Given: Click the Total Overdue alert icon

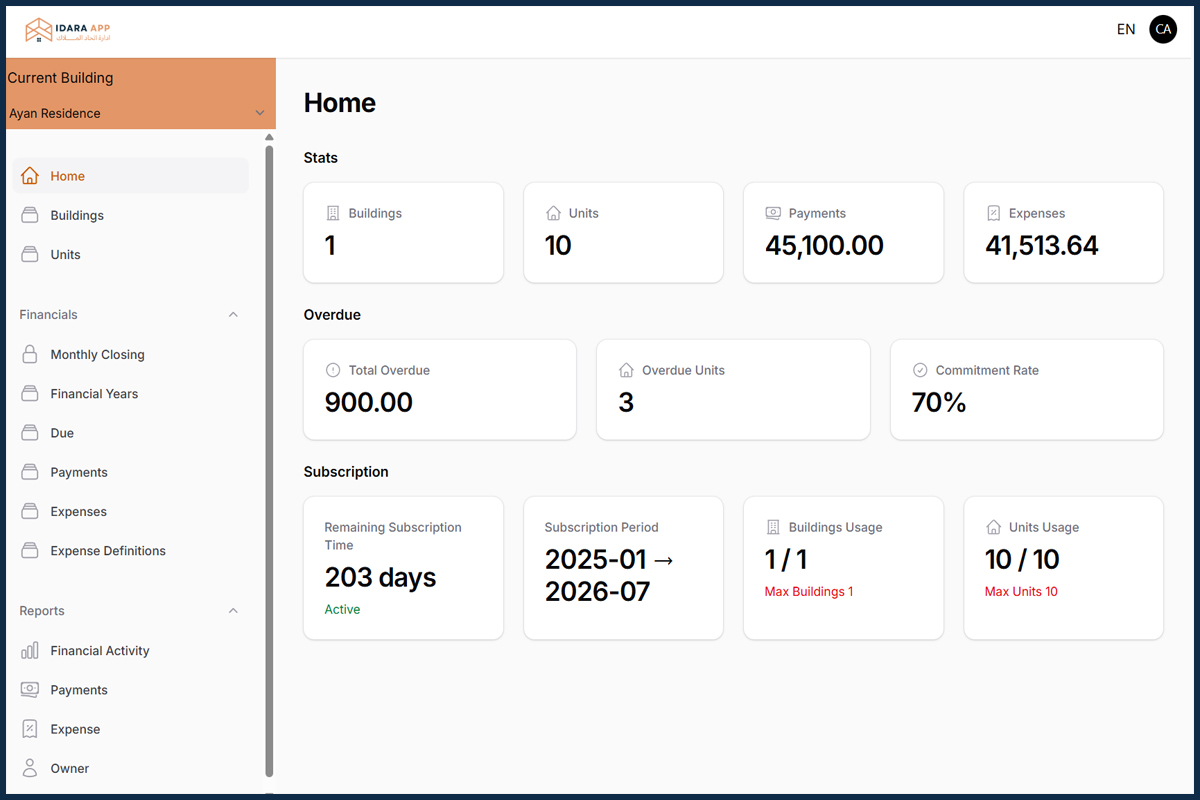Looking at the screenshot, I should [333, 370].
